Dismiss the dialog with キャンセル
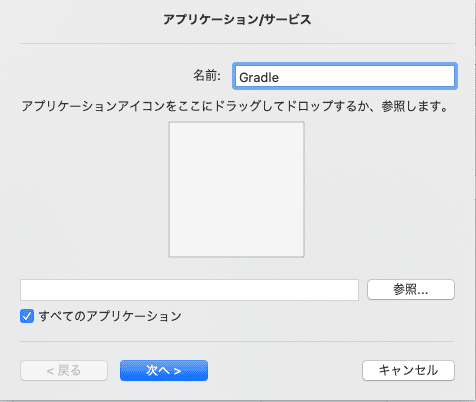 click(x=408, y=370)
